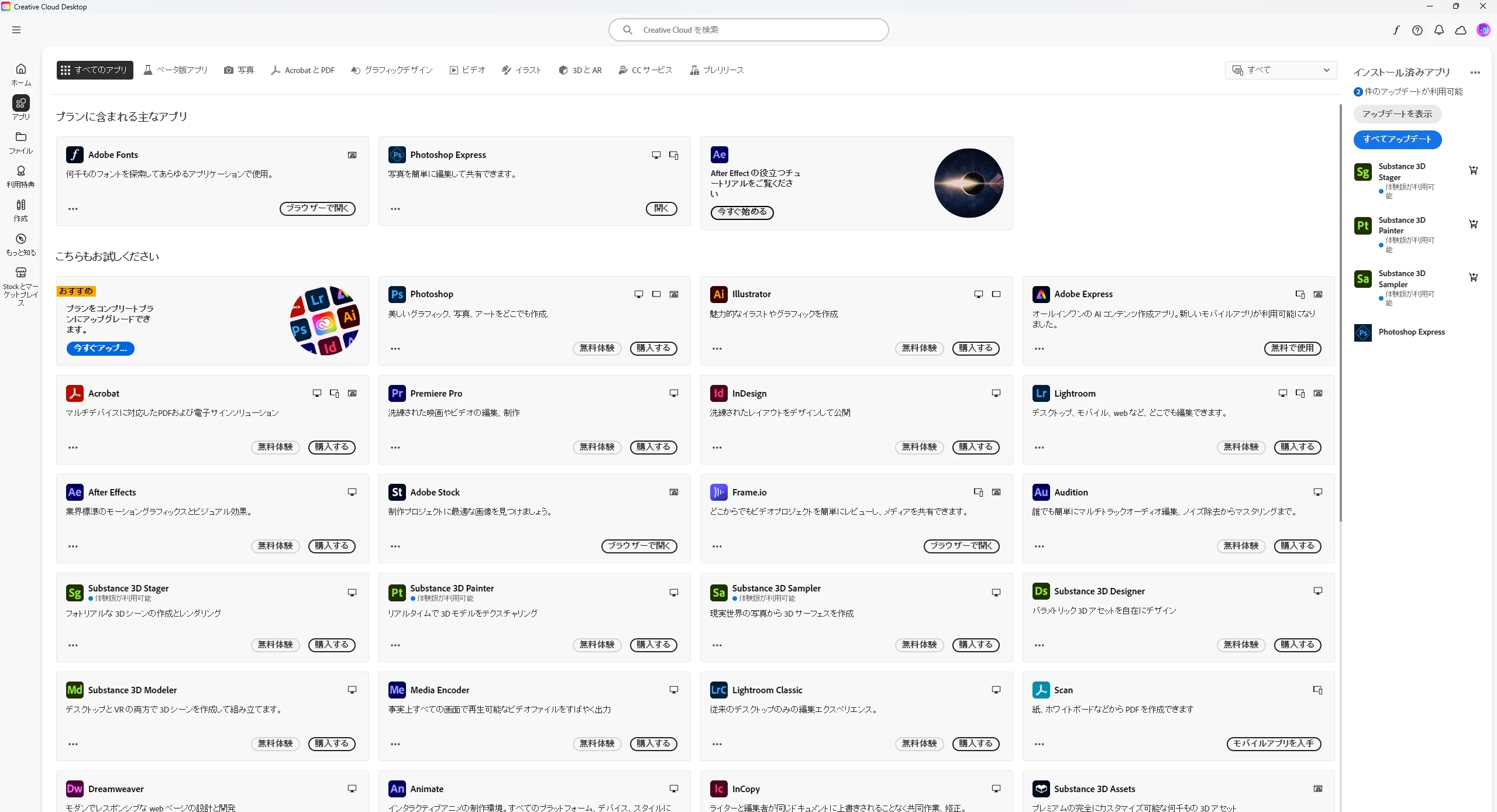Viewport: 1497px width, 812px height.
Task: Open the notifications bell icon
Action: [1439, 30]
